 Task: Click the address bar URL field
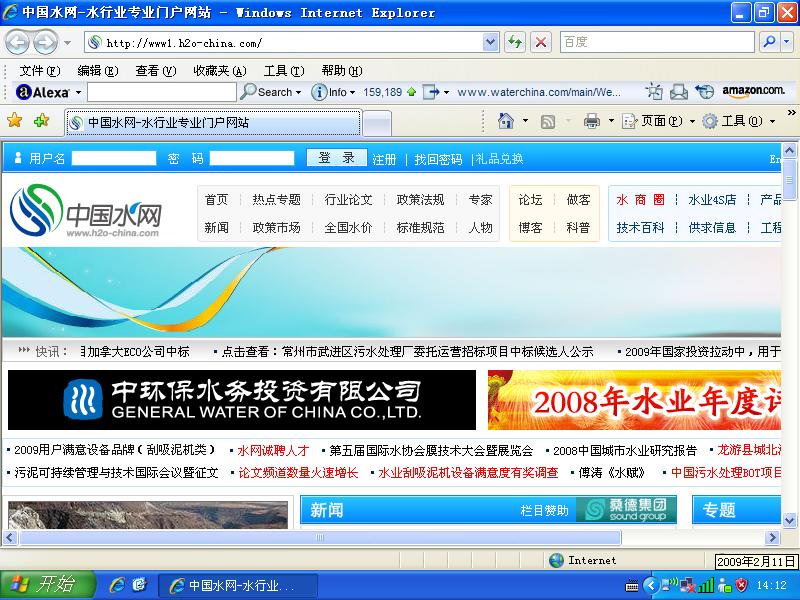[x=285, y=42]
